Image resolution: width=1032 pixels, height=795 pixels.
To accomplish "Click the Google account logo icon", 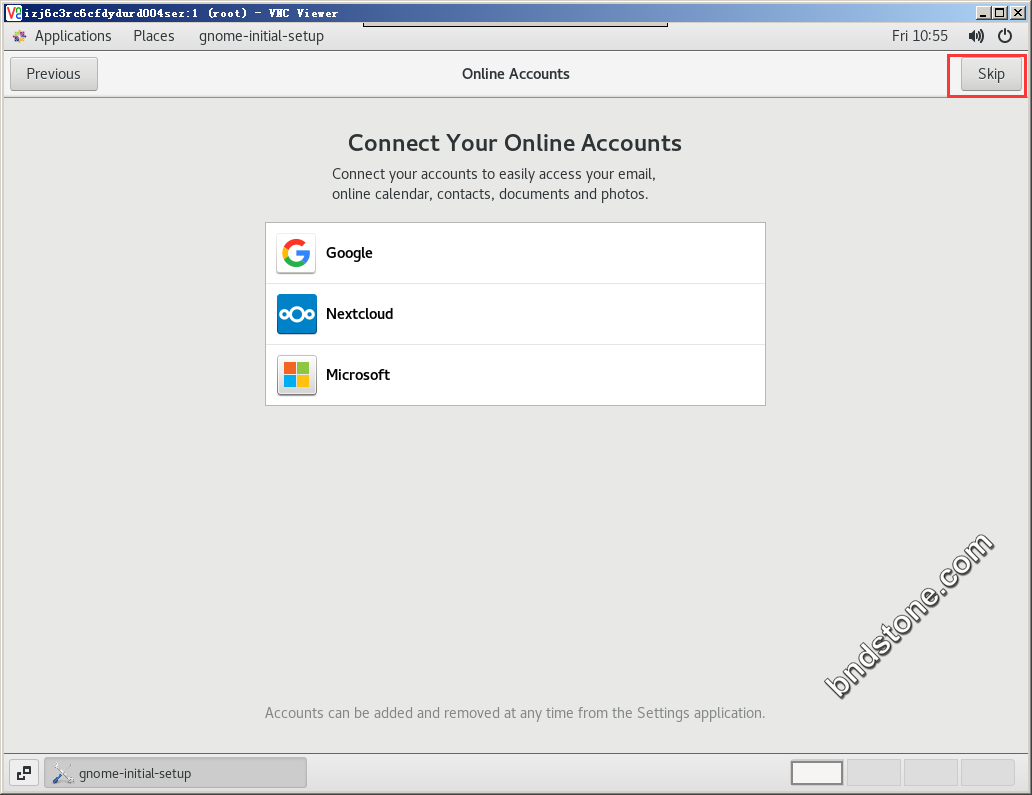I will 296,253.
